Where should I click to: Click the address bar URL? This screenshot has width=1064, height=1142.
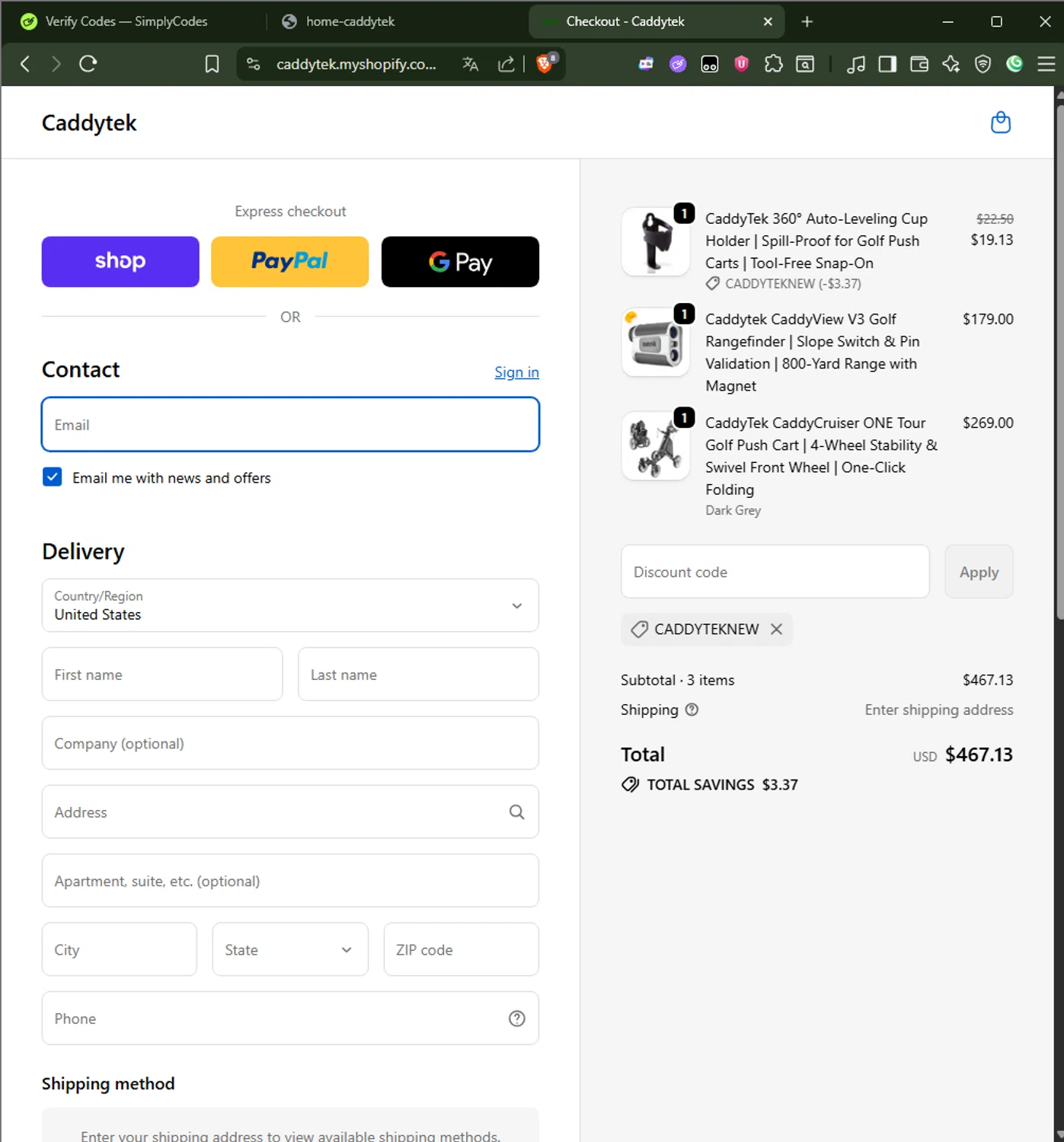(356, 64)
